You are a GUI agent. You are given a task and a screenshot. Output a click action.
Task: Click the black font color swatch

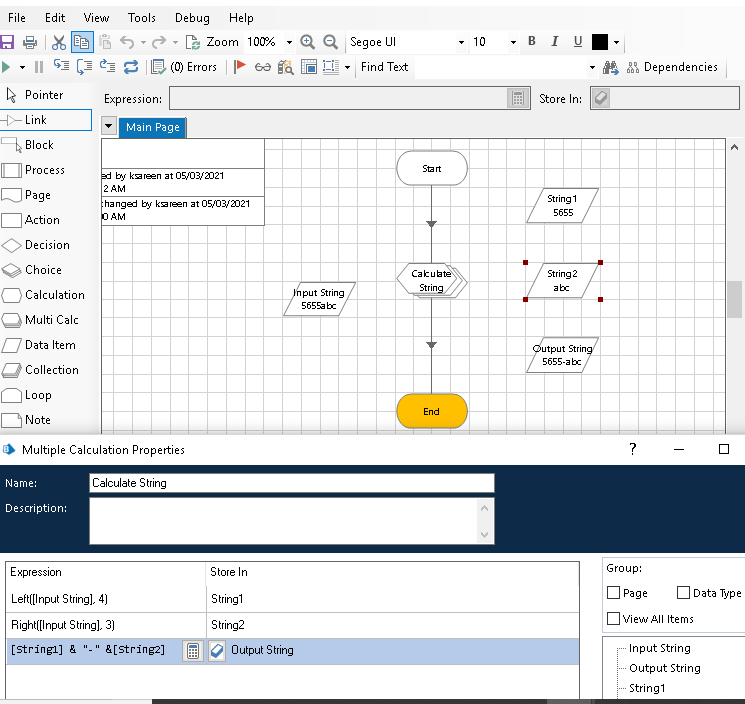(600, 42)
